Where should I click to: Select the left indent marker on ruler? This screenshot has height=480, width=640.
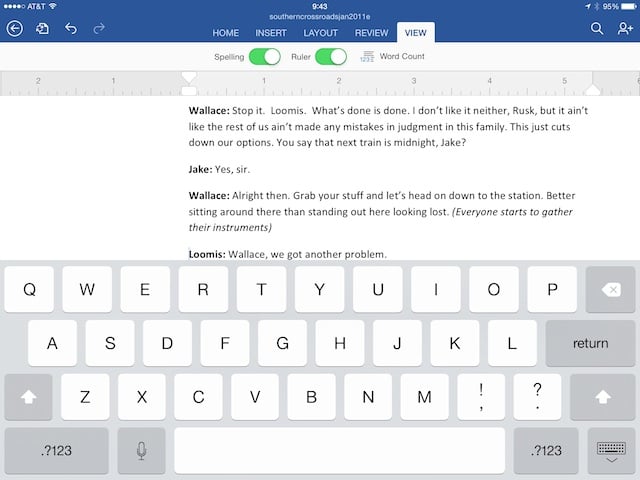tap(189, 91)
